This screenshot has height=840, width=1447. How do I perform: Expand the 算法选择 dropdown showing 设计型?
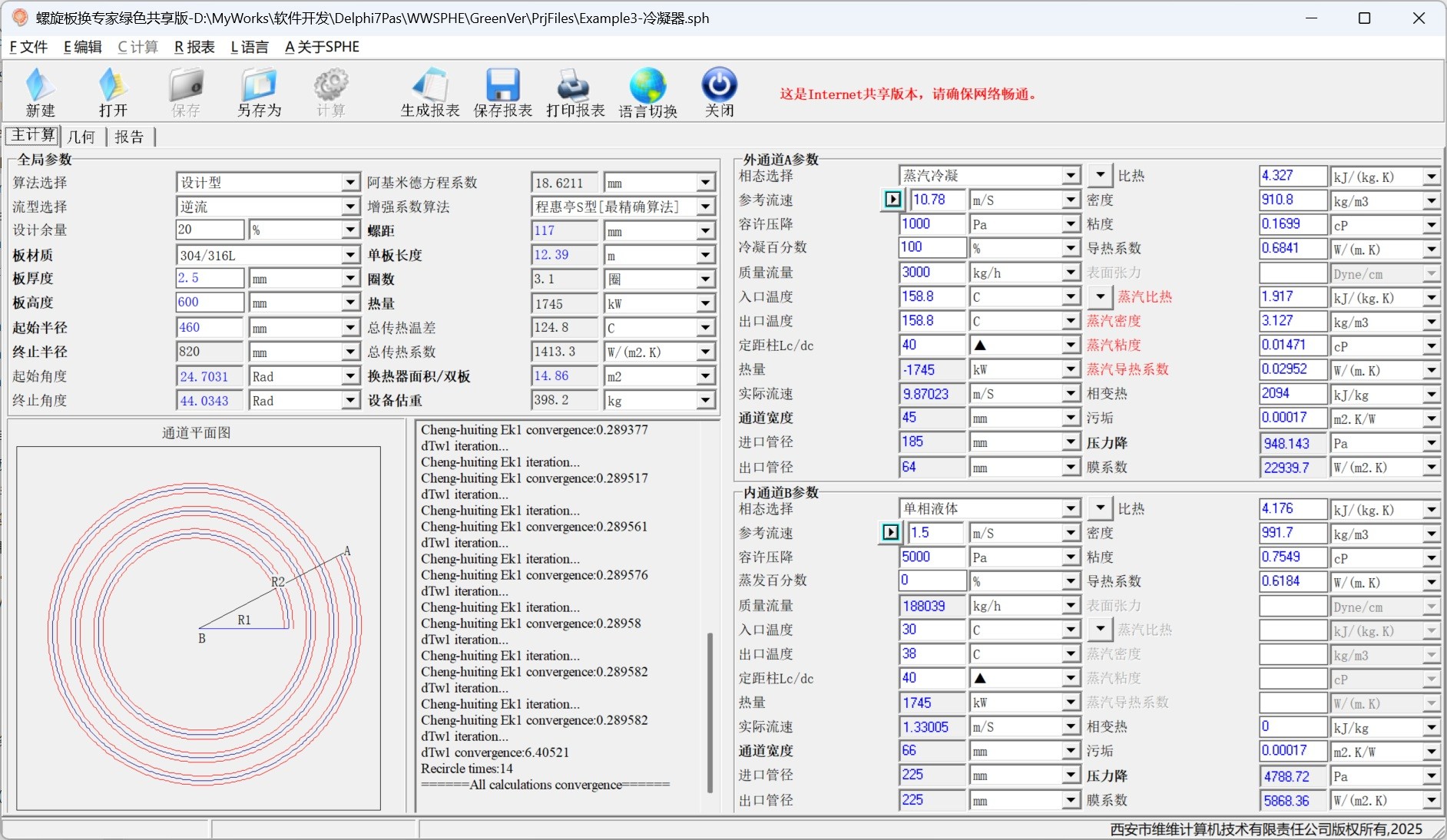tap(350, 182)
